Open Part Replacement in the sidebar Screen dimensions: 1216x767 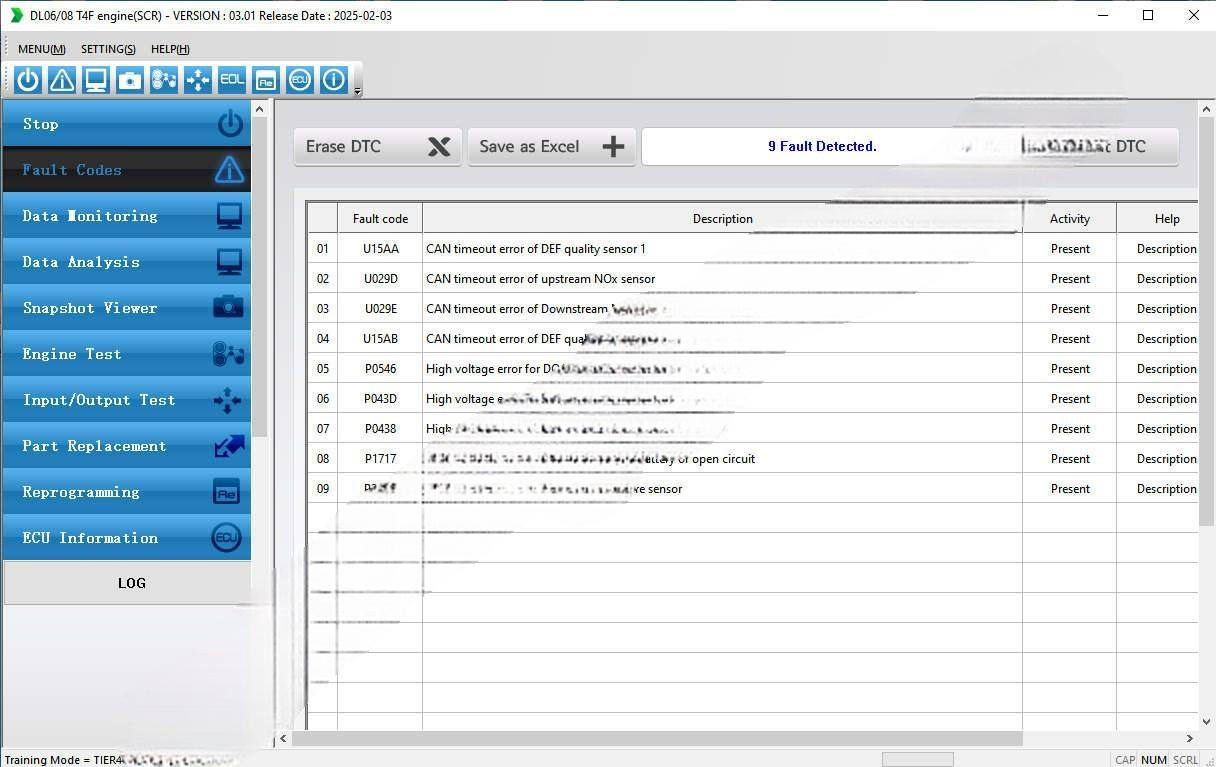[126, 446]
